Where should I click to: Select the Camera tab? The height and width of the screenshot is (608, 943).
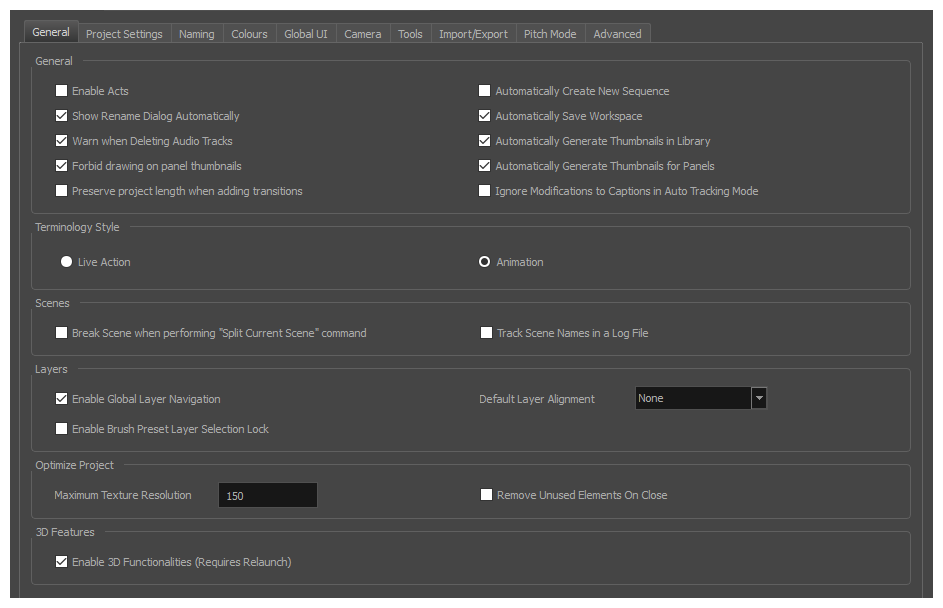[363, 34]
